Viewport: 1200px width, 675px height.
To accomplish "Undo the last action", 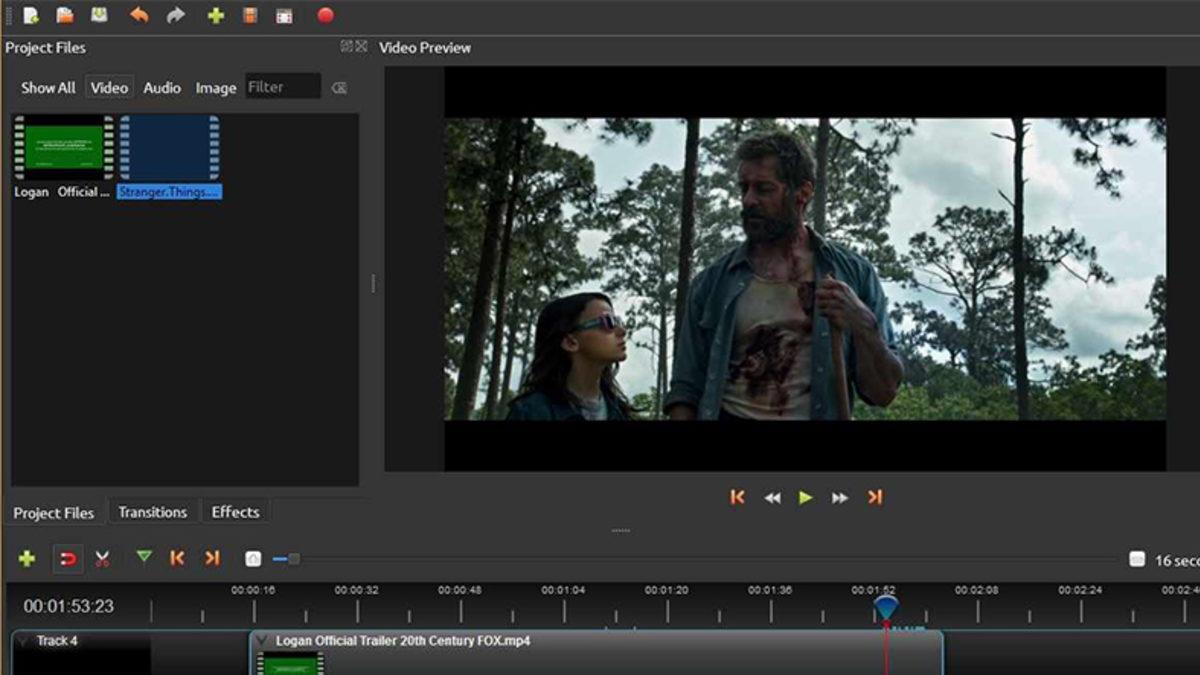I will [x=139, y=16].
